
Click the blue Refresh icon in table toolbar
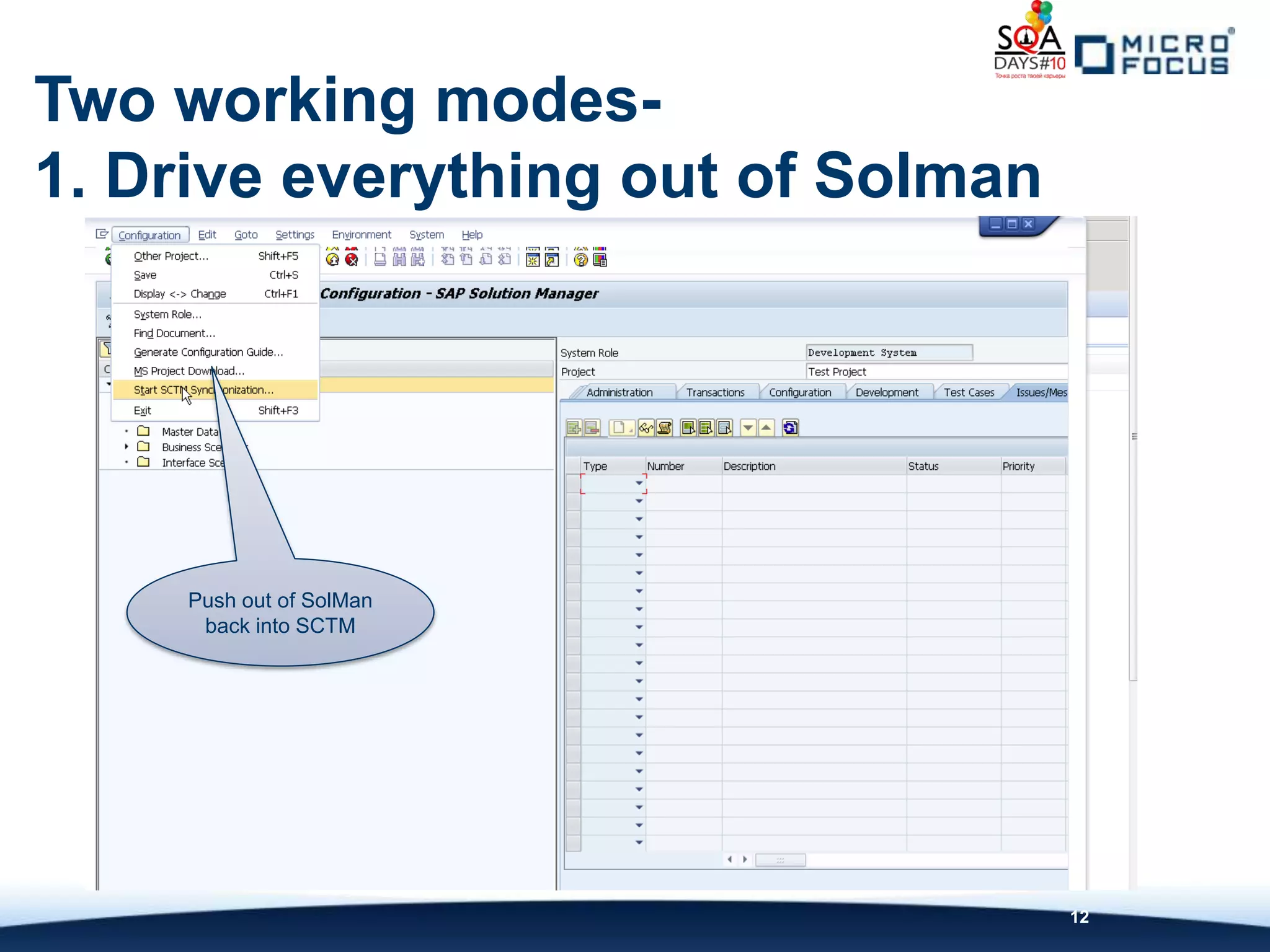[790, 428]
